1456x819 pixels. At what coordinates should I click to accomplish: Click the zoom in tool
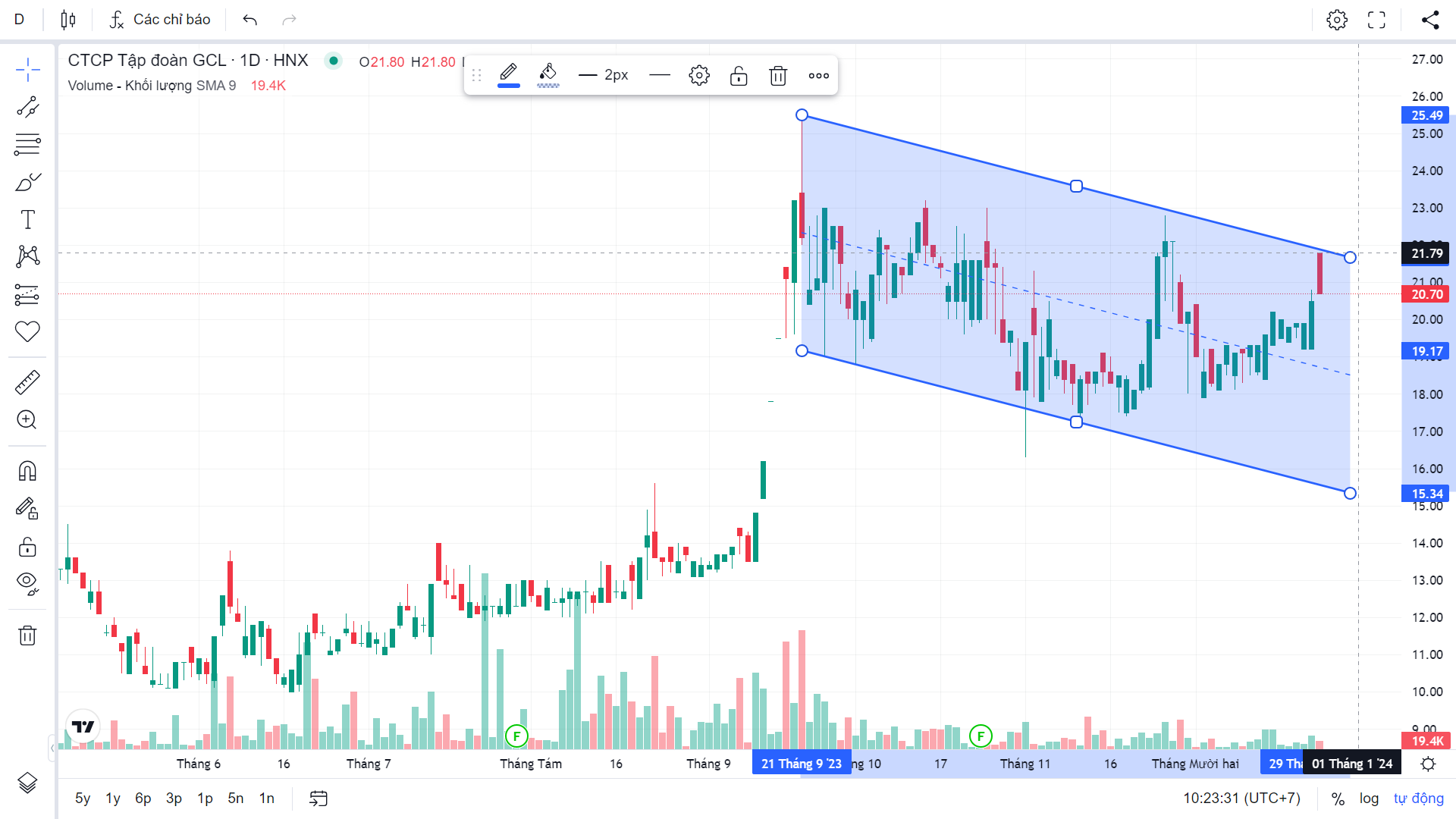pos(27,420)
